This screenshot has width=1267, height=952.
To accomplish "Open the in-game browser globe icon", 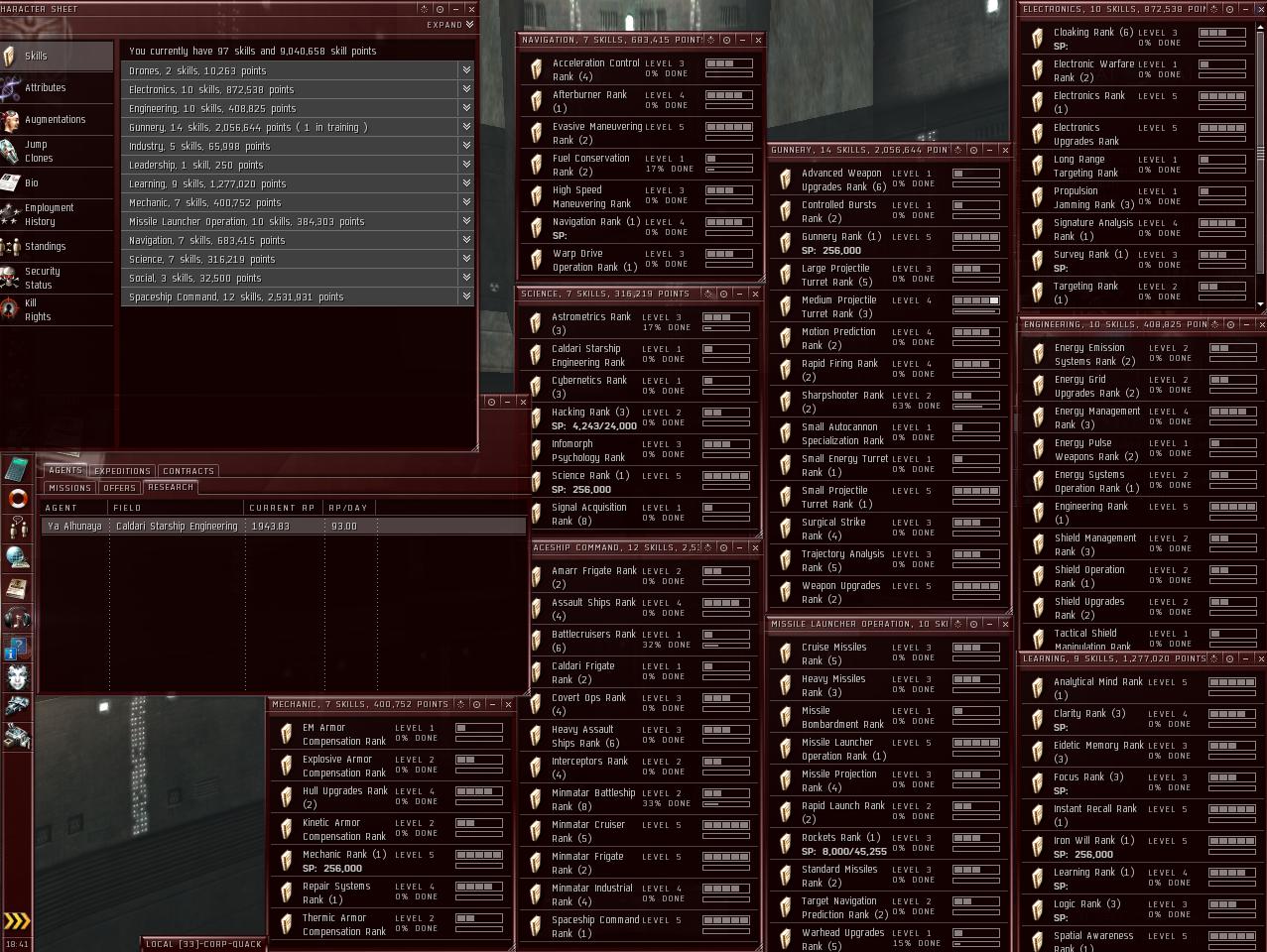I will (17, 557).
